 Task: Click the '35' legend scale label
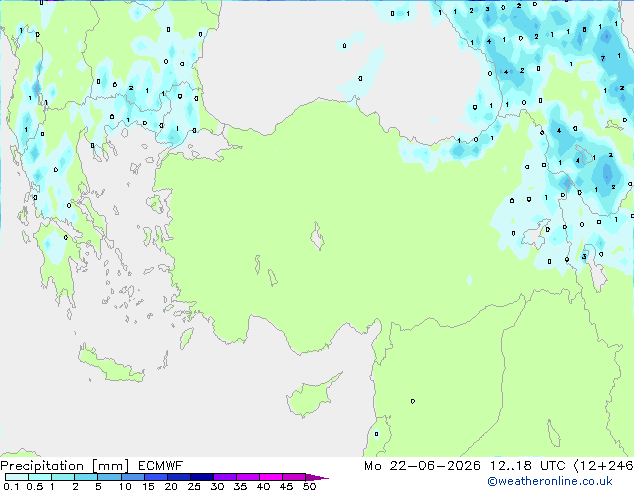tap(240, 486)
